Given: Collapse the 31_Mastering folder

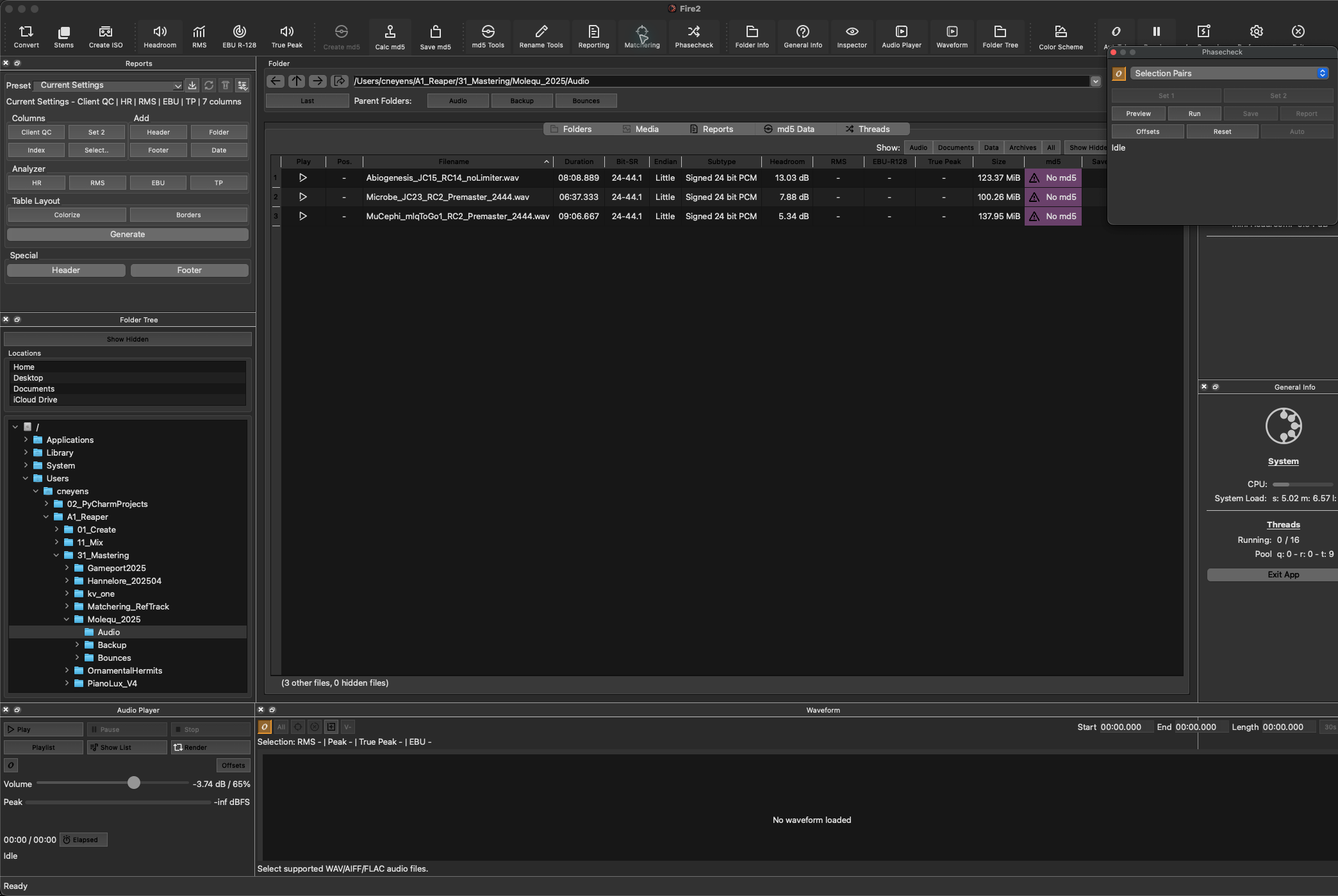Looking at the screenshot, I should point(56,555).
